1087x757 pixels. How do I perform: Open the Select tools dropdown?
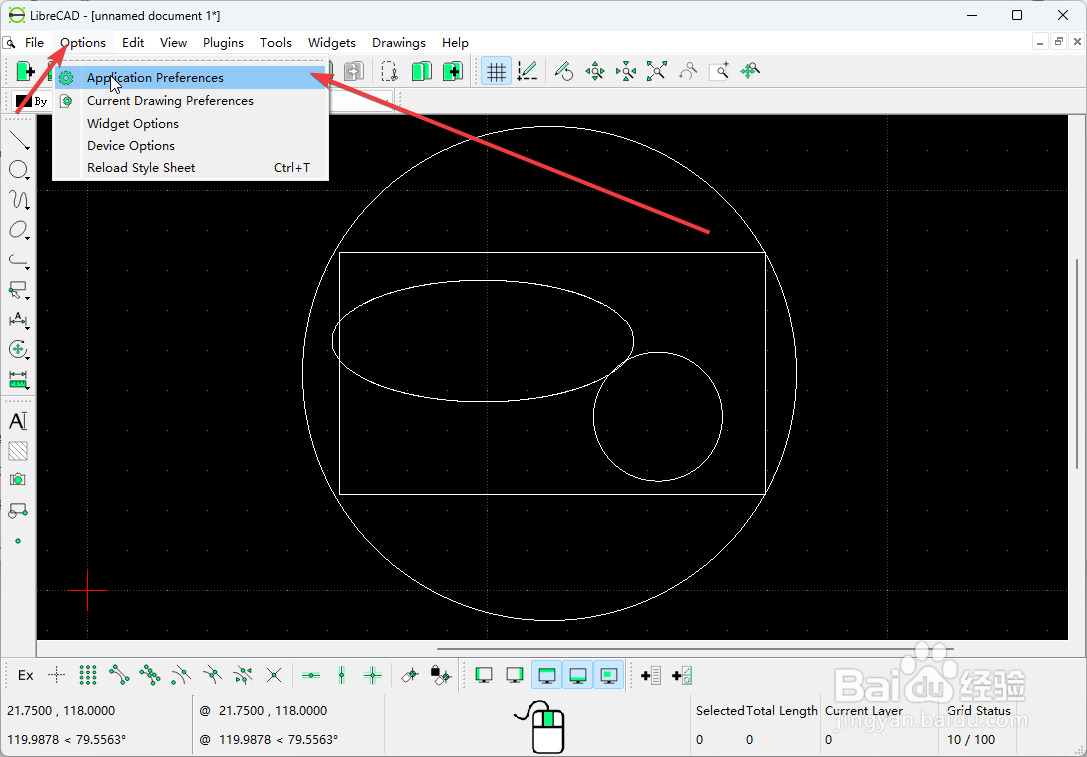[x=19, y=290]
